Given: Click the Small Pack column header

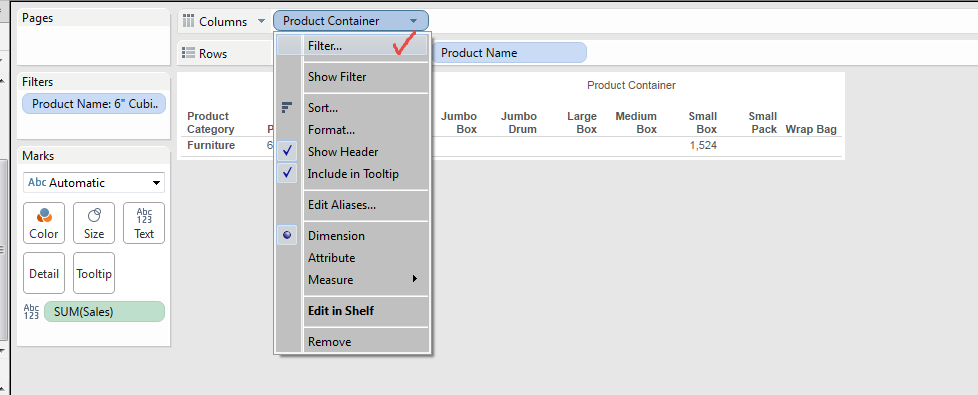Looking at the screenshot, I should click(763, 123).
